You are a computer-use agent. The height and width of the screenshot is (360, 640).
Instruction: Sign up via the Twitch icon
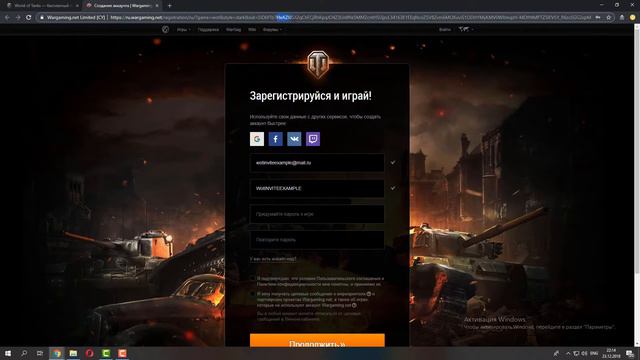[x=313, y=139]
